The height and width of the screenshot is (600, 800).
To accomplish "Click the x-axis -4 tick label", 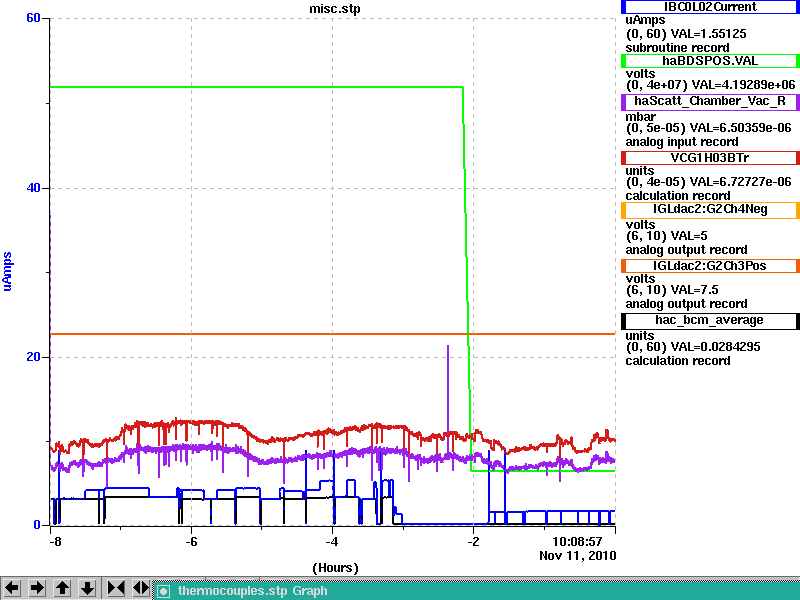I will click(x=332, y=541).
